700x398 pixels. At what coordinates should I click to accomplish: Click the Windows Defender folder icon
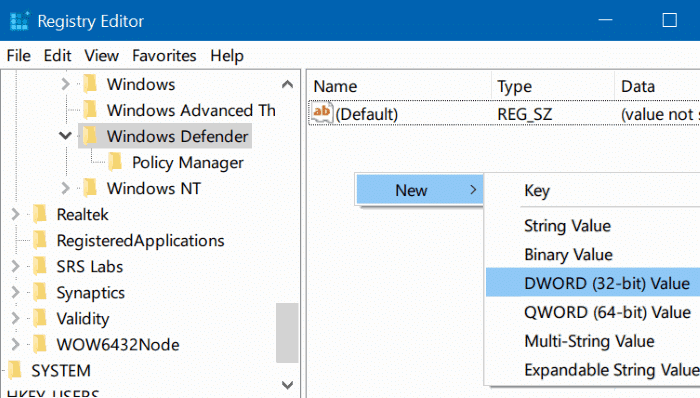click(x=90, y=136)
